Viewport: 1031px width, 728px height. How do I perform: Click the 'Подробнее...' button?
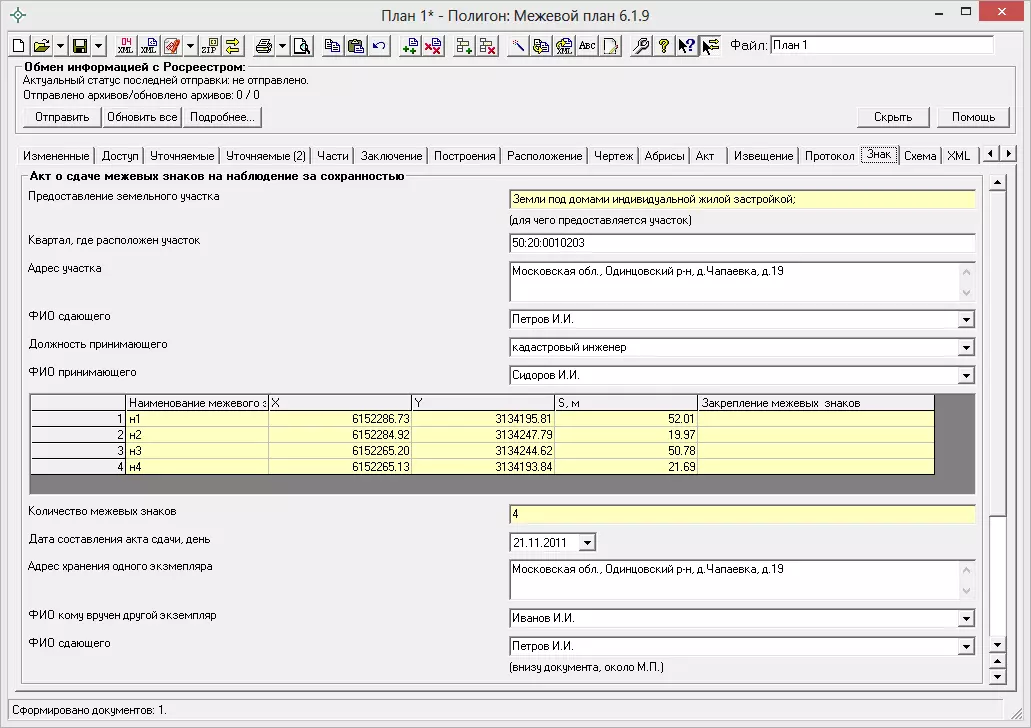click(222, 117)
